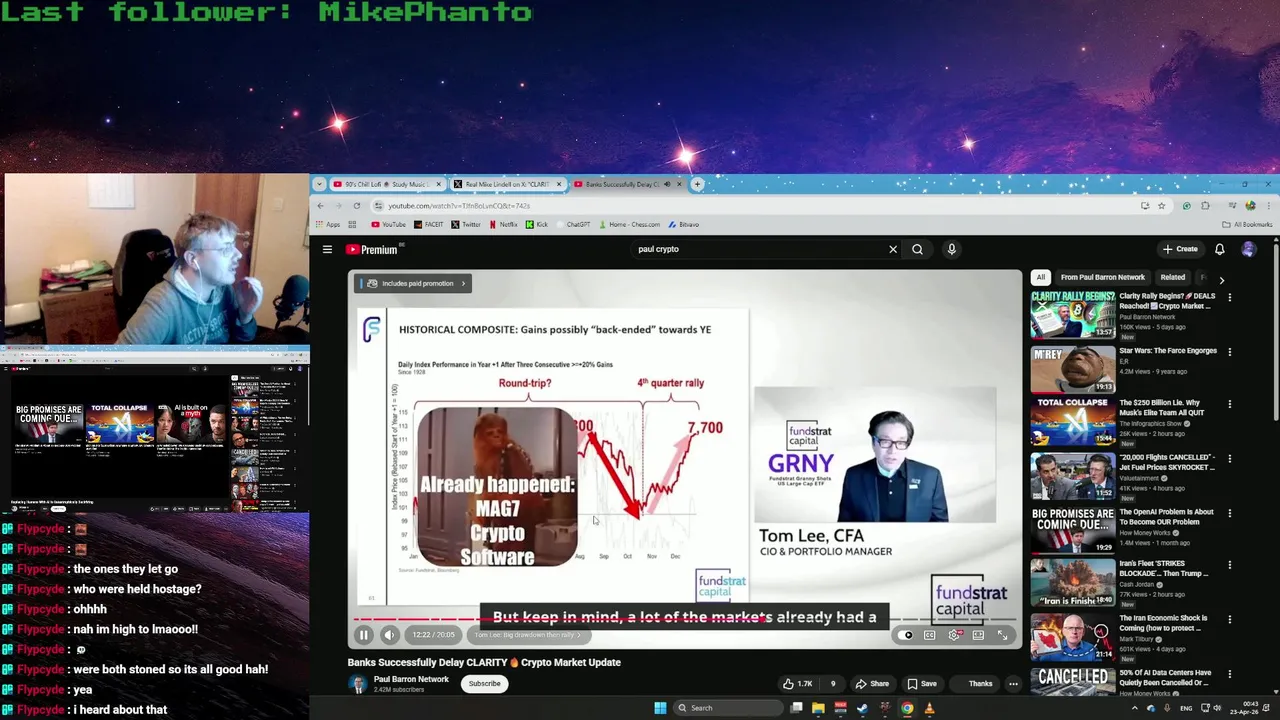The height and width of the screenshot is (720, 1280).
Task: Options menu for 'Clarity Rally Begins?' video
Action: [x=1229, y=298]
